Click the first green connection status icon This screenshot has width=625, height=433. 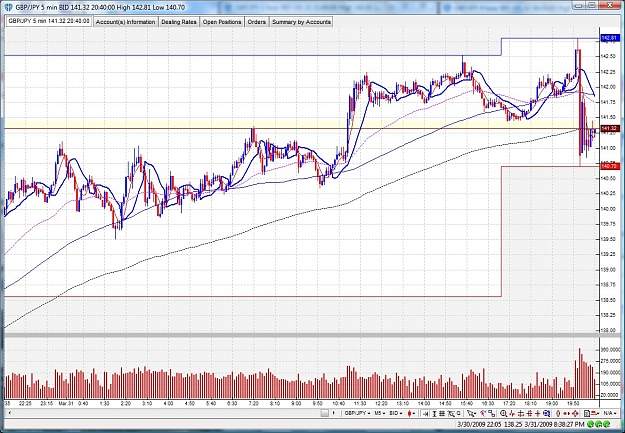point(590,424)
